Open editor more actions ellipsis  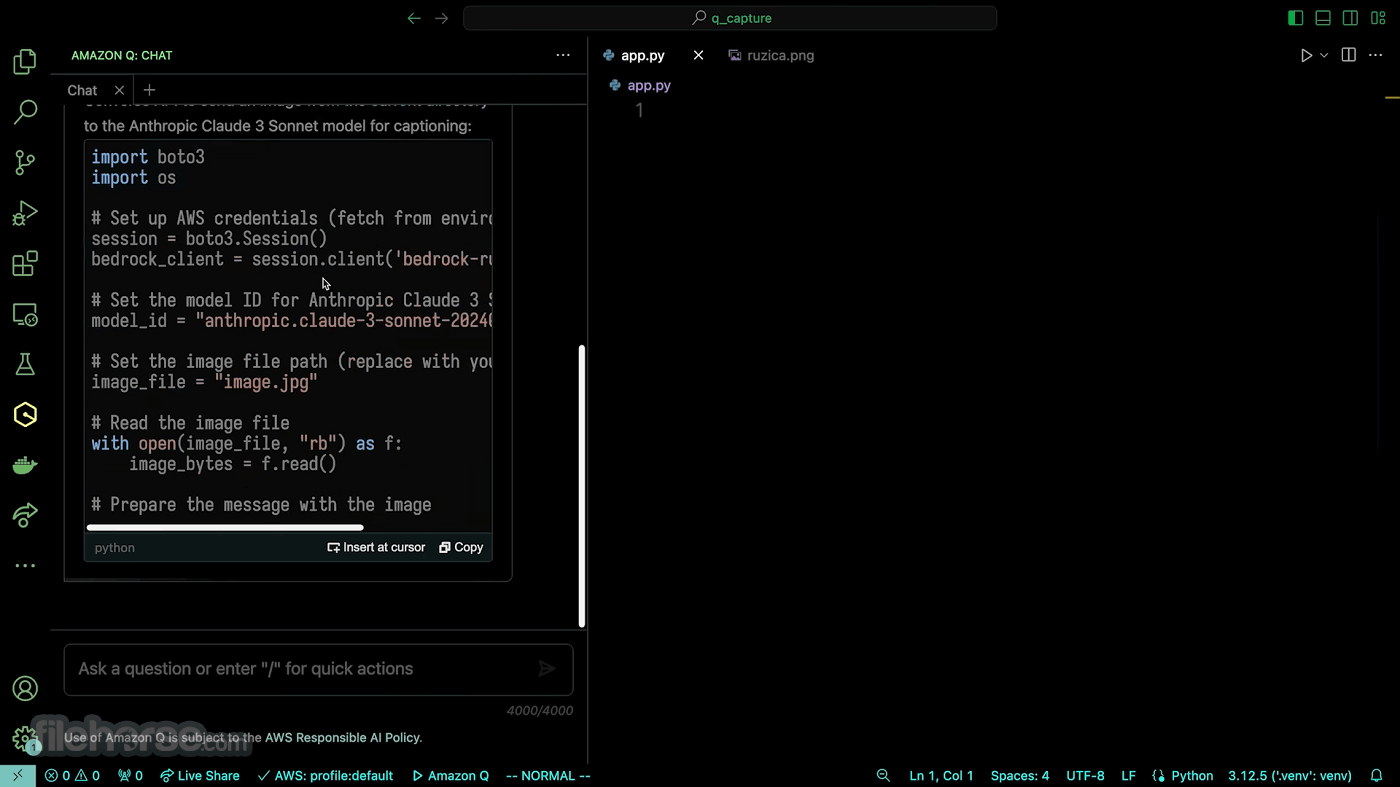(x=1378, y=55)
